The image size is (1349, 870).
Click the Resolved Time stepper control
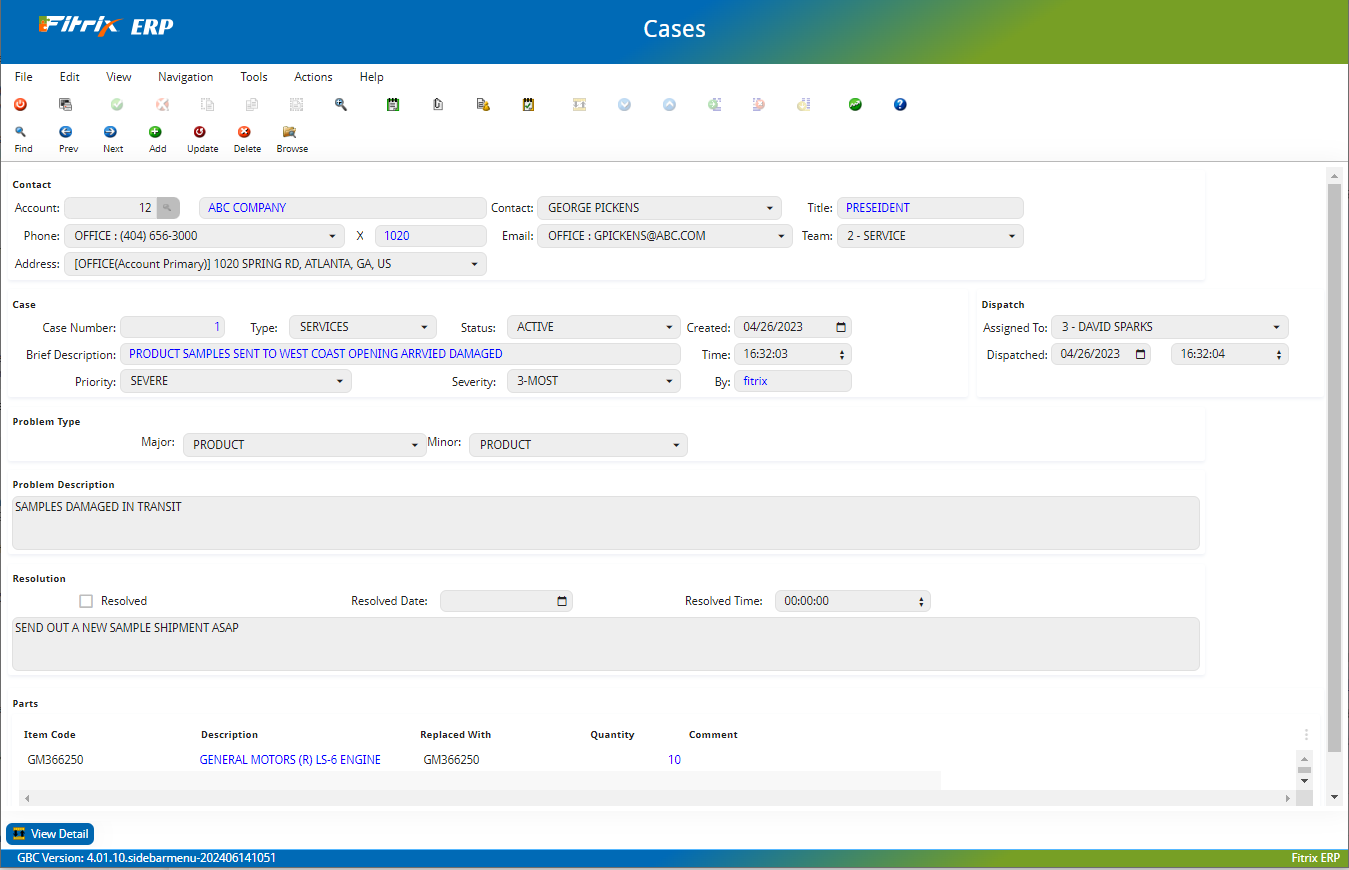tap(918, 600)
